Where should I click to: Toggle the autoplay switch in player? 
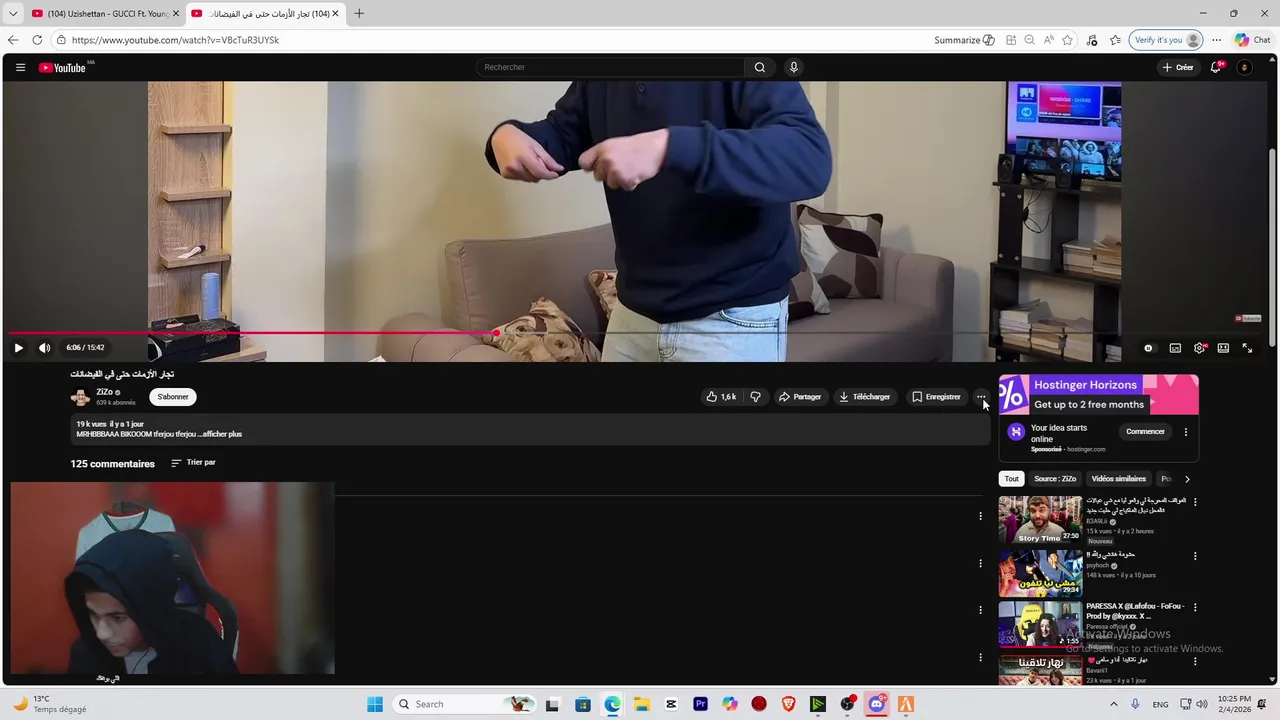(1148, 348)
